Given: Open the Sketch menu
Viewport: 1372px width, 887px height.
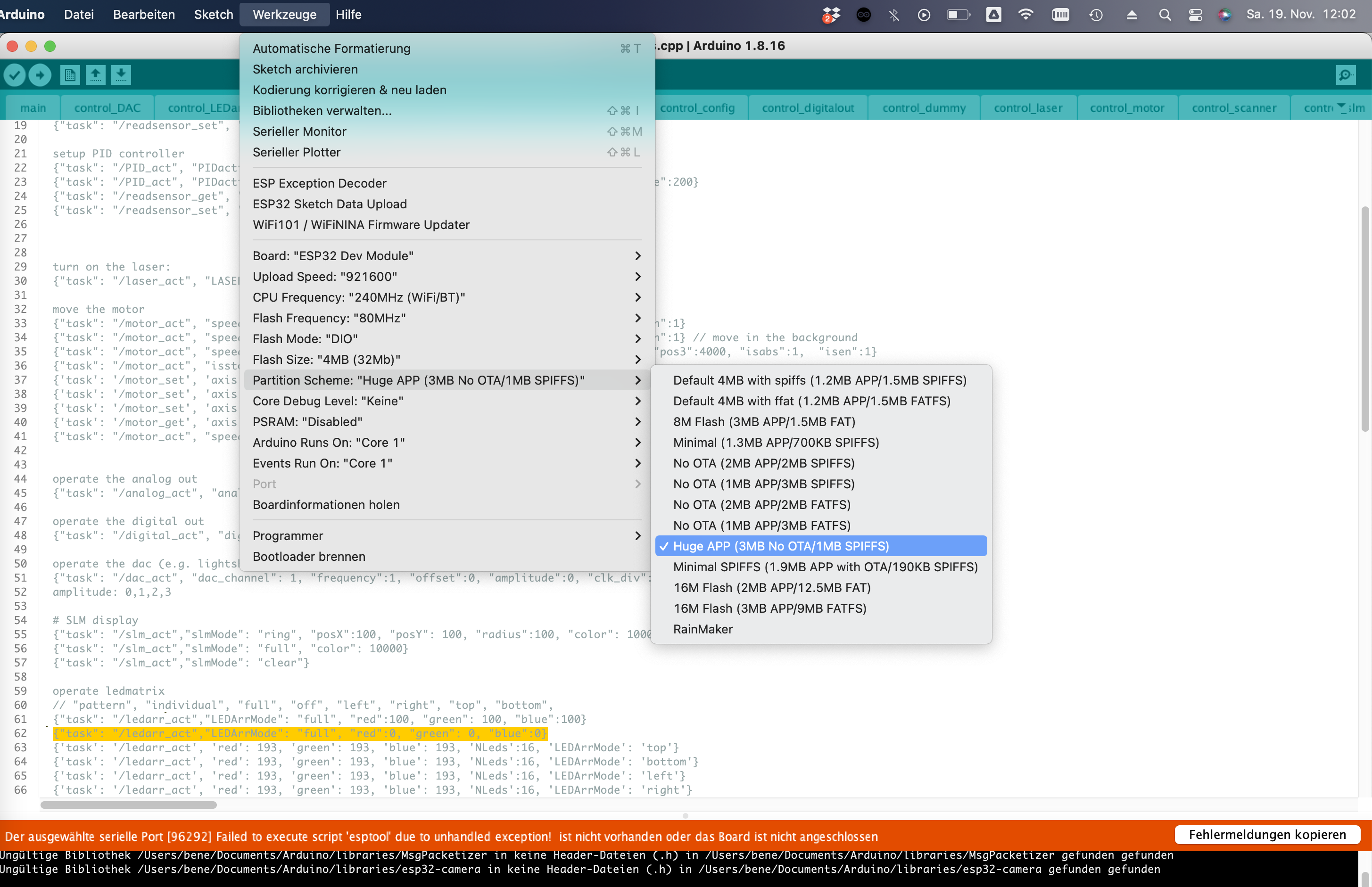Looking at the screenshot, I should pyautogui.click(x=213, y=15).
